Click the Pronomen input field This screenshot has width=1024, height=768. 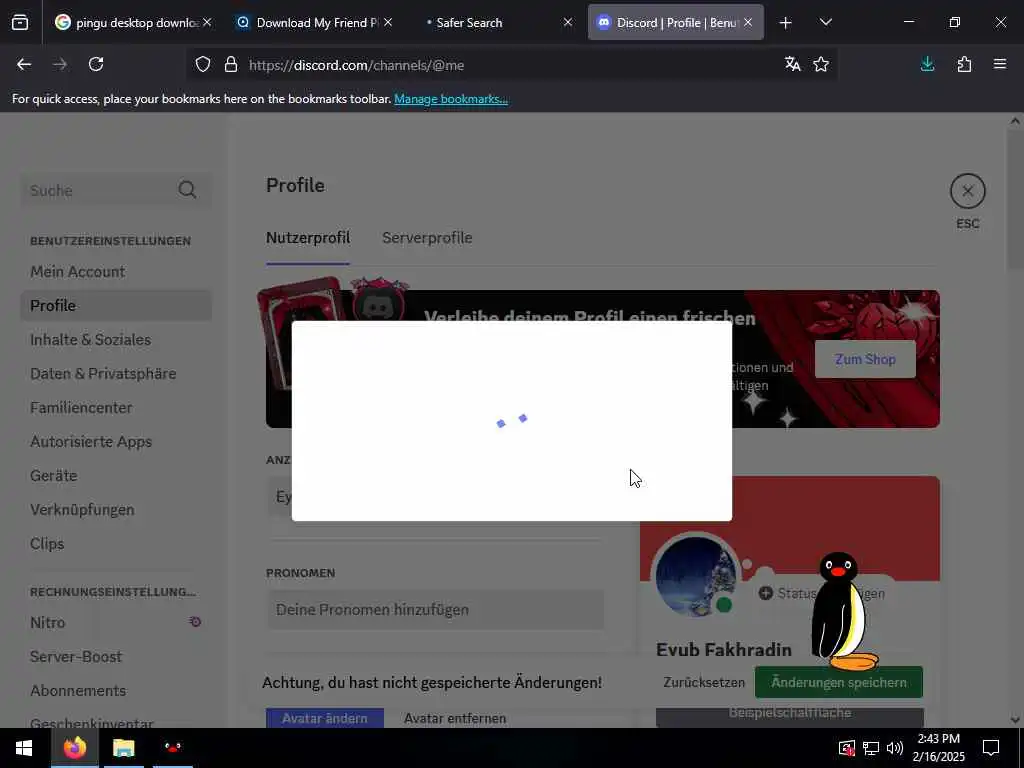(436, 609)
